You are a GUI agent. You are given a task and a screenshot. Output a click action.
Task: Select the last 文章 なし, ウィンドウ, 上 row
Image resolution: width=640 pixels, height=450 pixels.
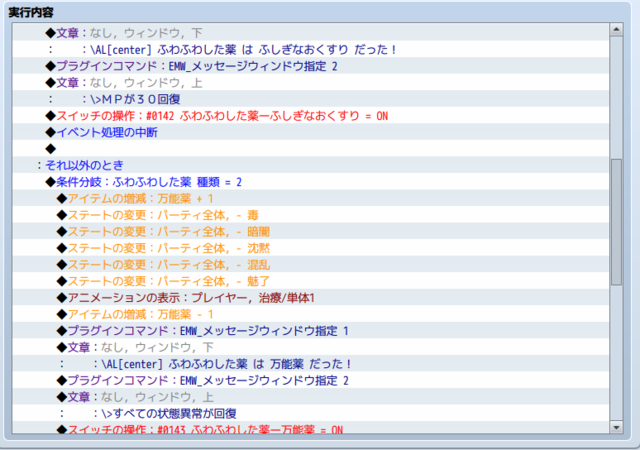pyautogui.click(x=311, y=397)
